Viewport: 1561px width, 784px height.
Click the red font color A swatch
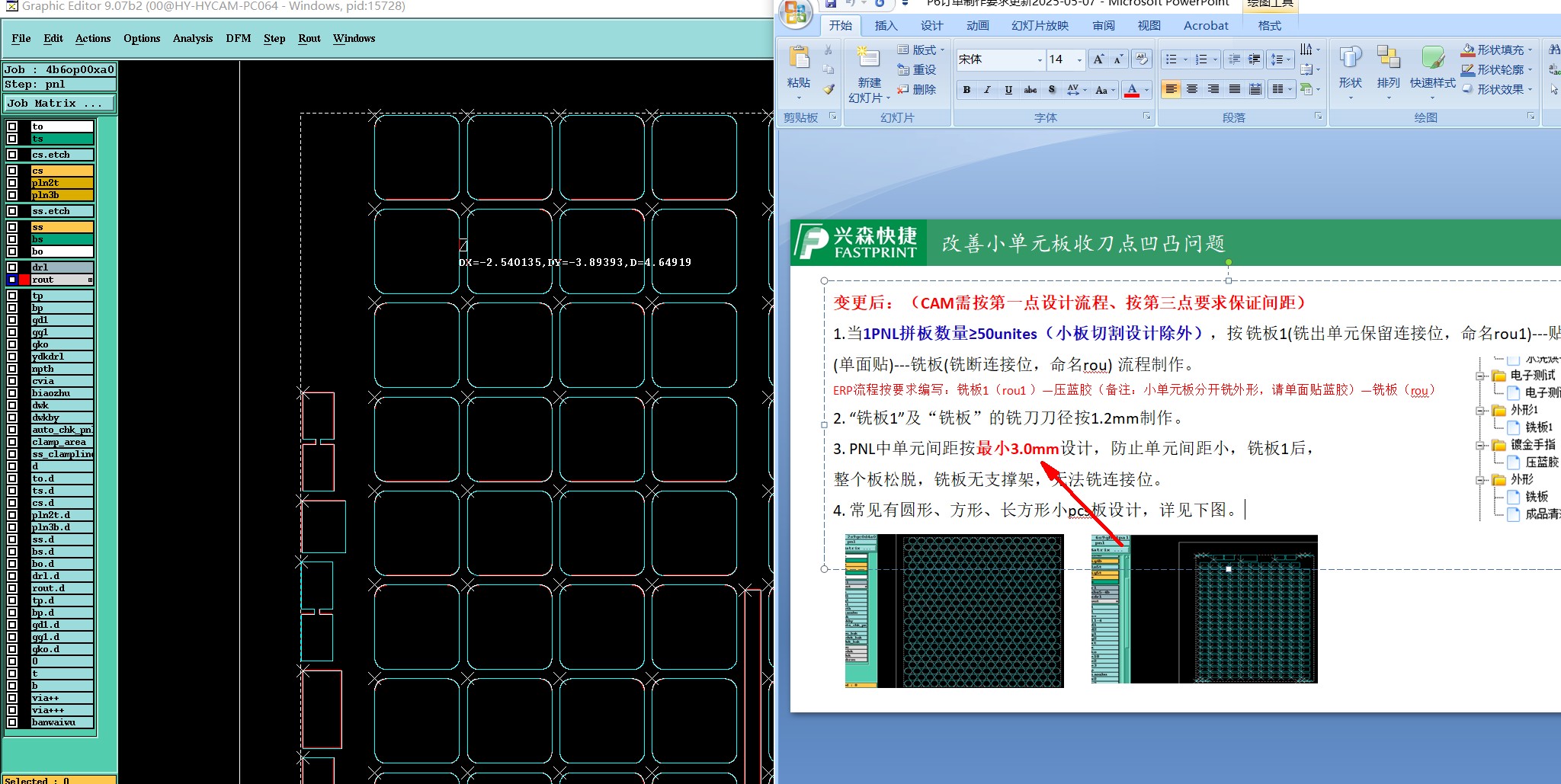1132,90
